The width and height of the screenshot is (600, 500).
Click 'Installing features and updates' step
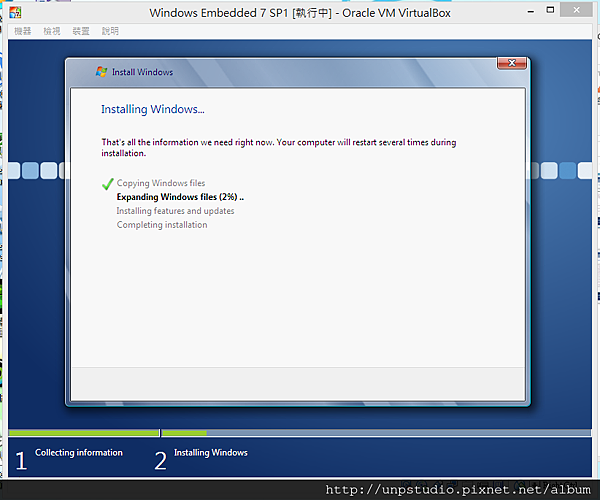click(x=175, y=211)
